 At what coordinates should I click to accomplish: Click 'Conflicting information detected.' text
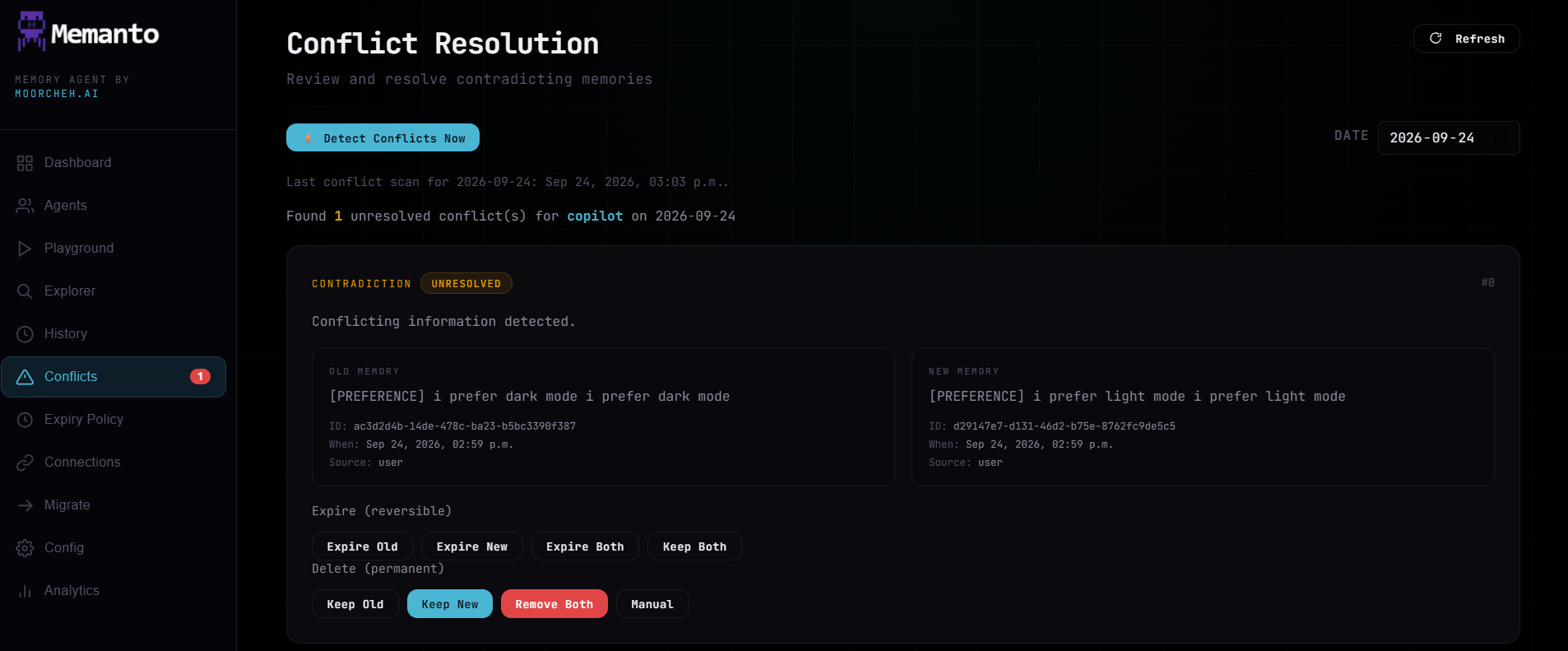(443, 322)
